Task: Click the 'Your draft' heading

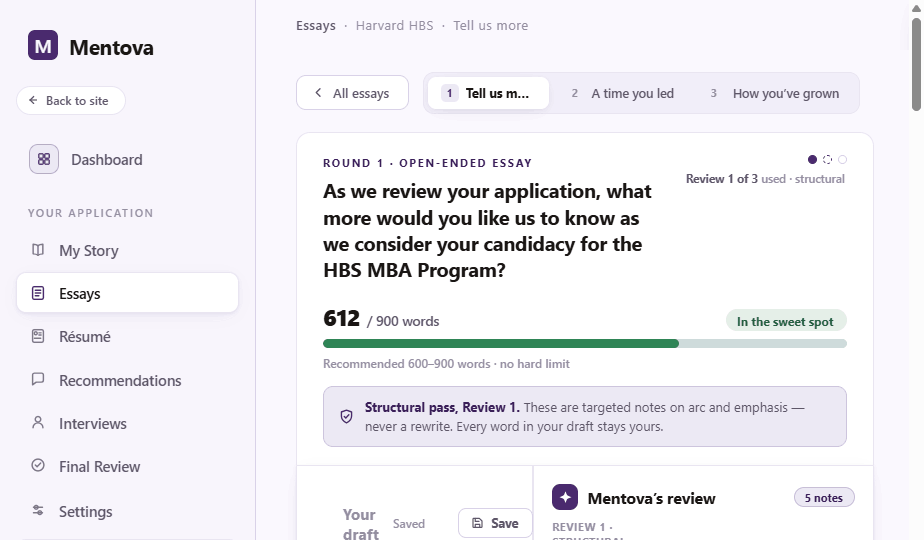Action: (x=361, y=523)
